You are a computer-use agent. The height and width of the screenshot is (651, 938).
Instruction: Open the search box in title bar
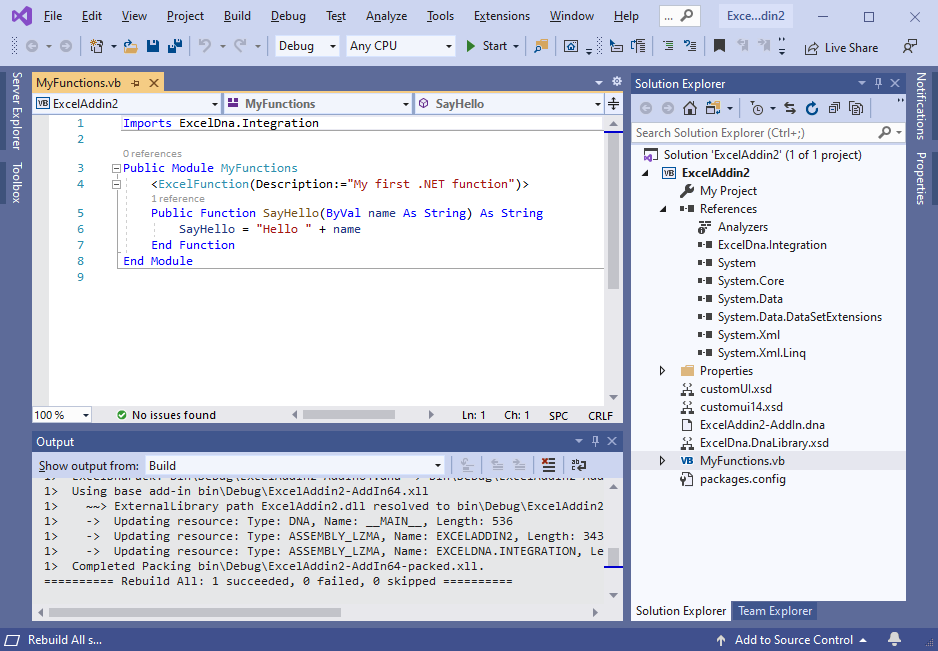(680, 16)
